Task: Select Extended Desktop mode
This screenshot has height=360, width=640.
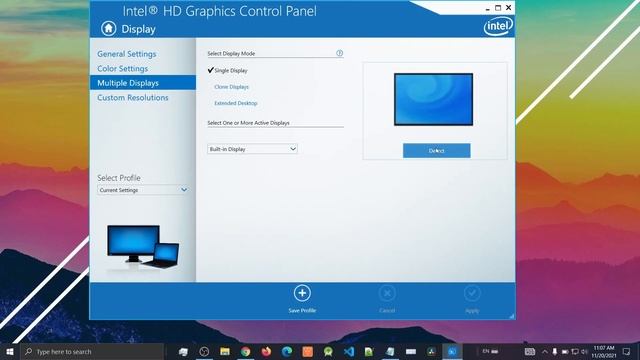Action: (x=236, y=103)
